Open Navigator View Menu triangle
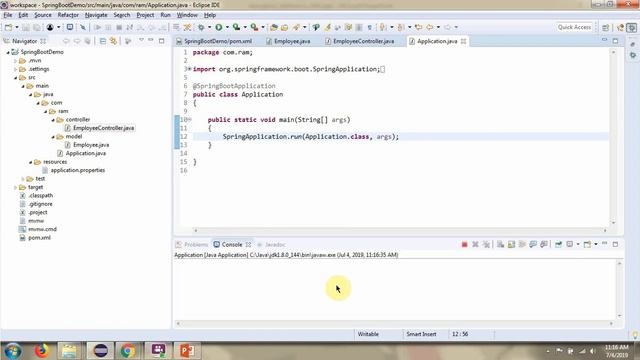 [141, 40]
